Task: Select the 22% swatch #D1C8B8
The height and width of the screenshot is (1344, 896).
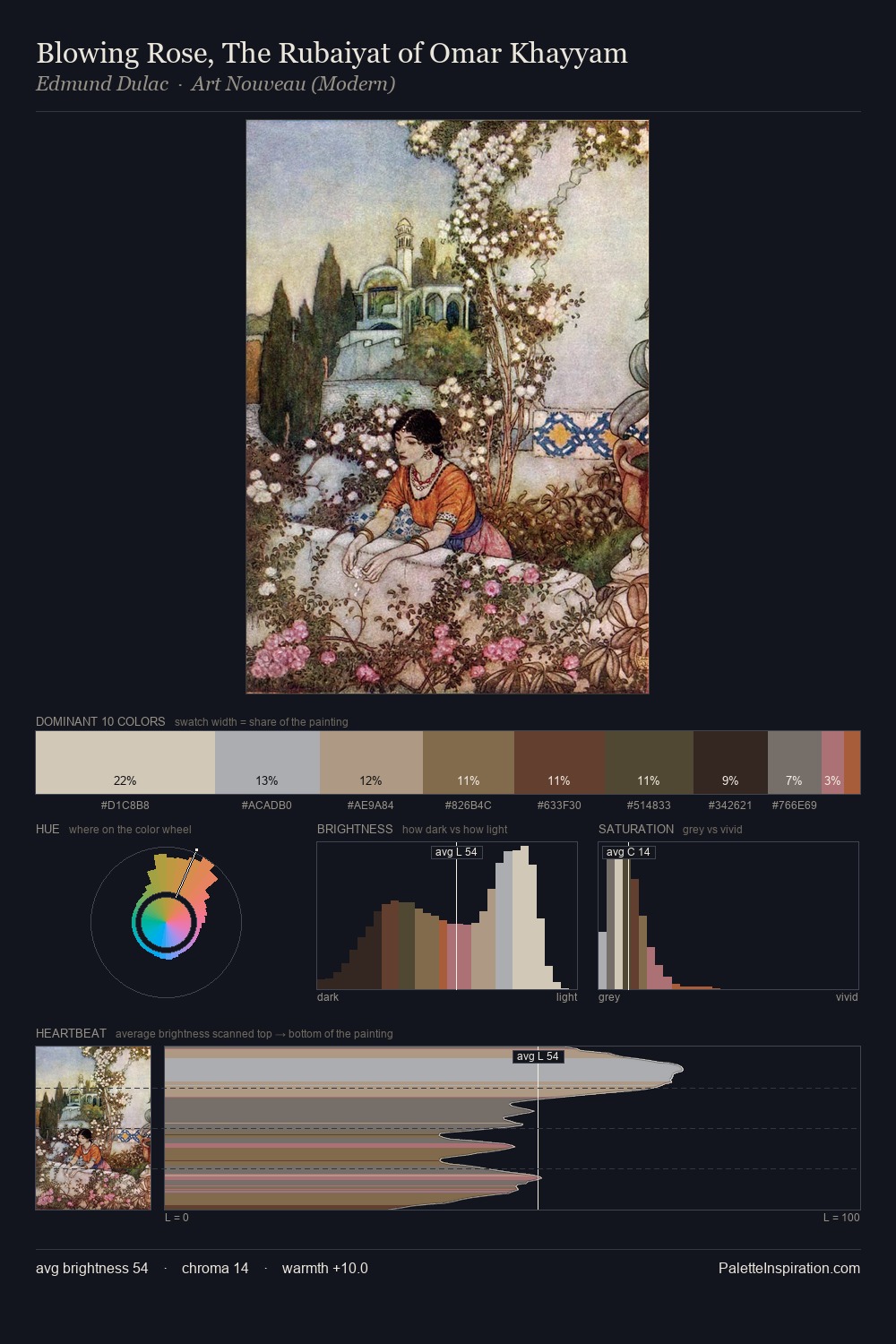Action: [x=125, y=762]
